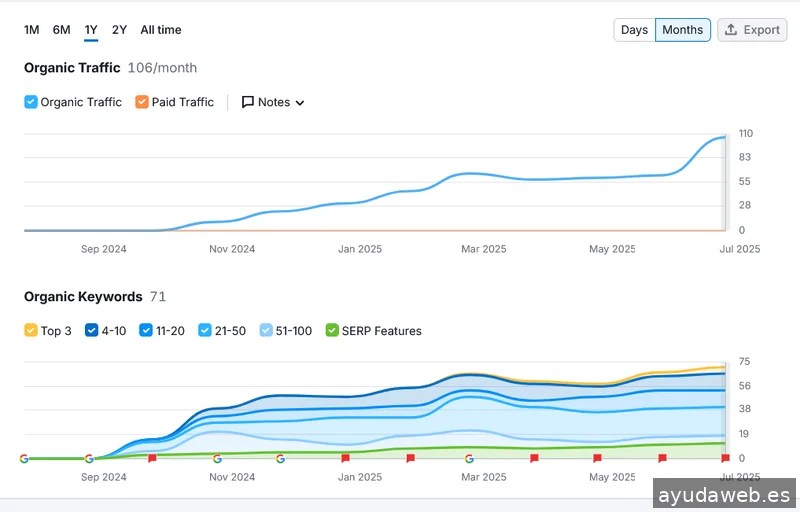Click the Organic Traffic line peak at Jul 2025

point(724,137)
